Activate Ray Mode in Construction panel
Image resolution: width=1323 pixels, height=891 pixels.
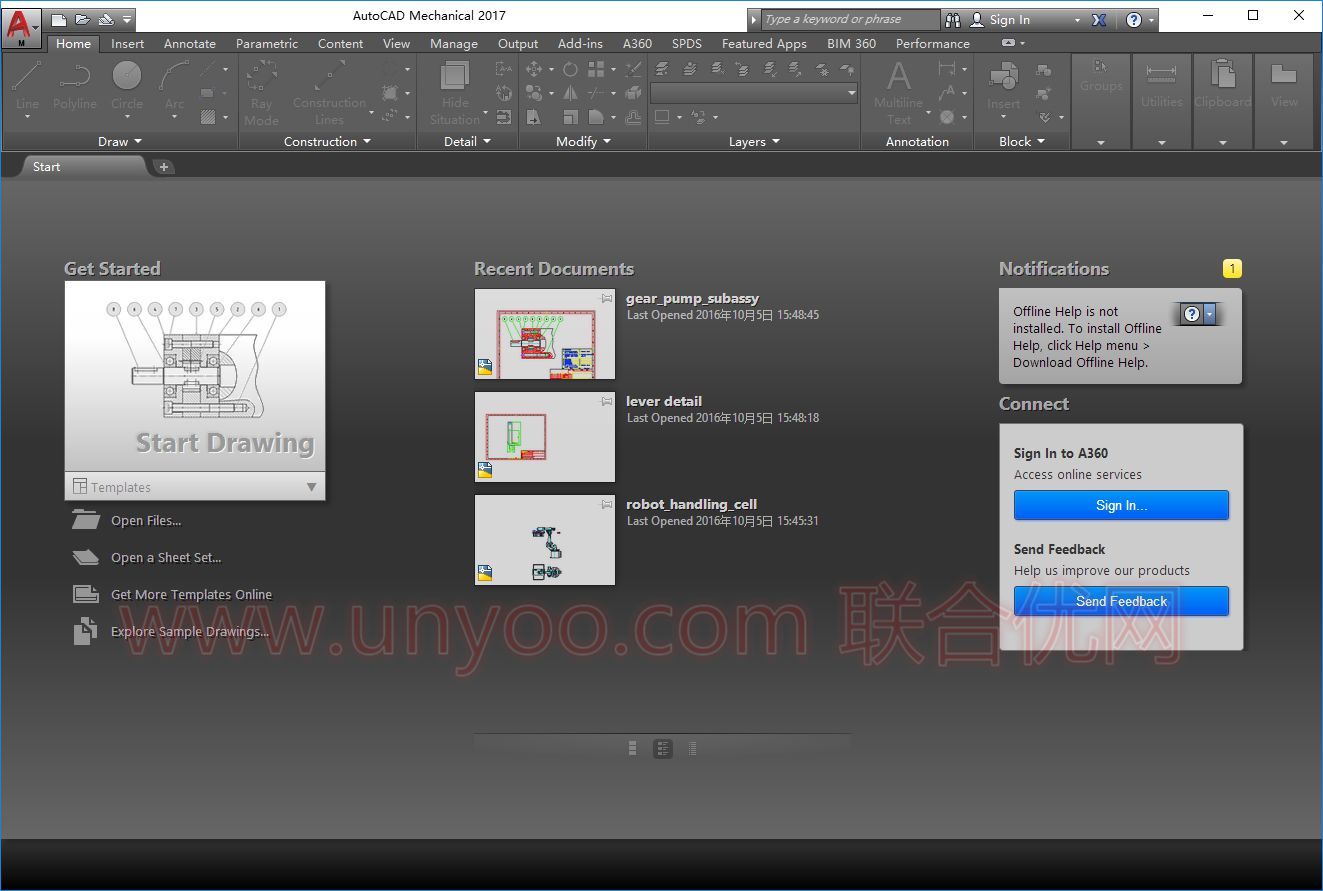[261, 92]
